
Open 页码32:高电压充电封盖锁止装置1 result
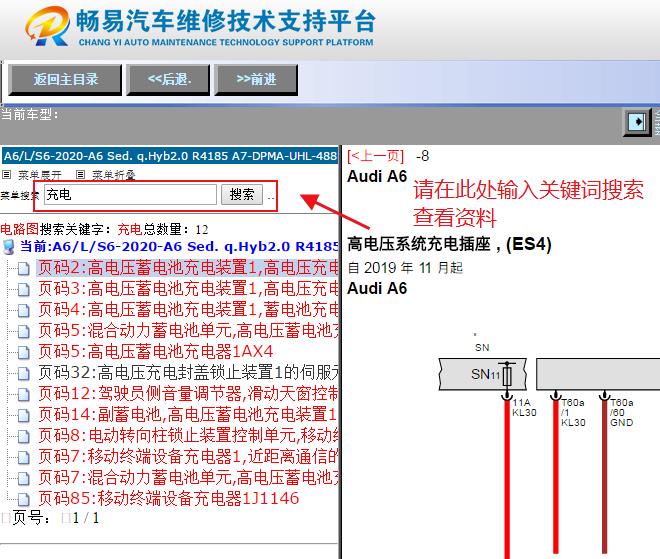pyautogui.click(x=188, y=373)
